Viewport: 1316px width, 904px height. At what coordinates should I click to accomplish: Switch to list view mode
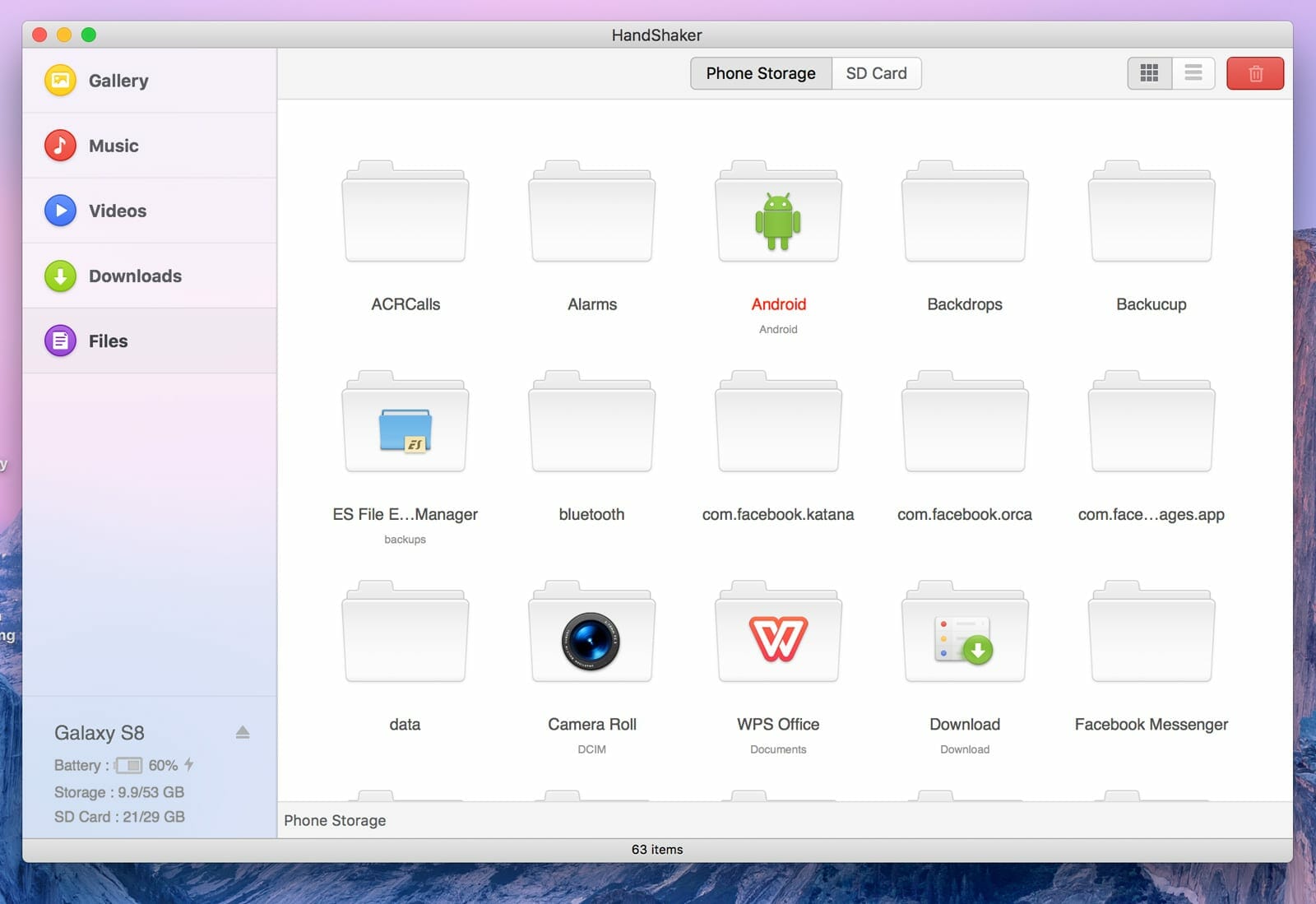(1193, 73)
